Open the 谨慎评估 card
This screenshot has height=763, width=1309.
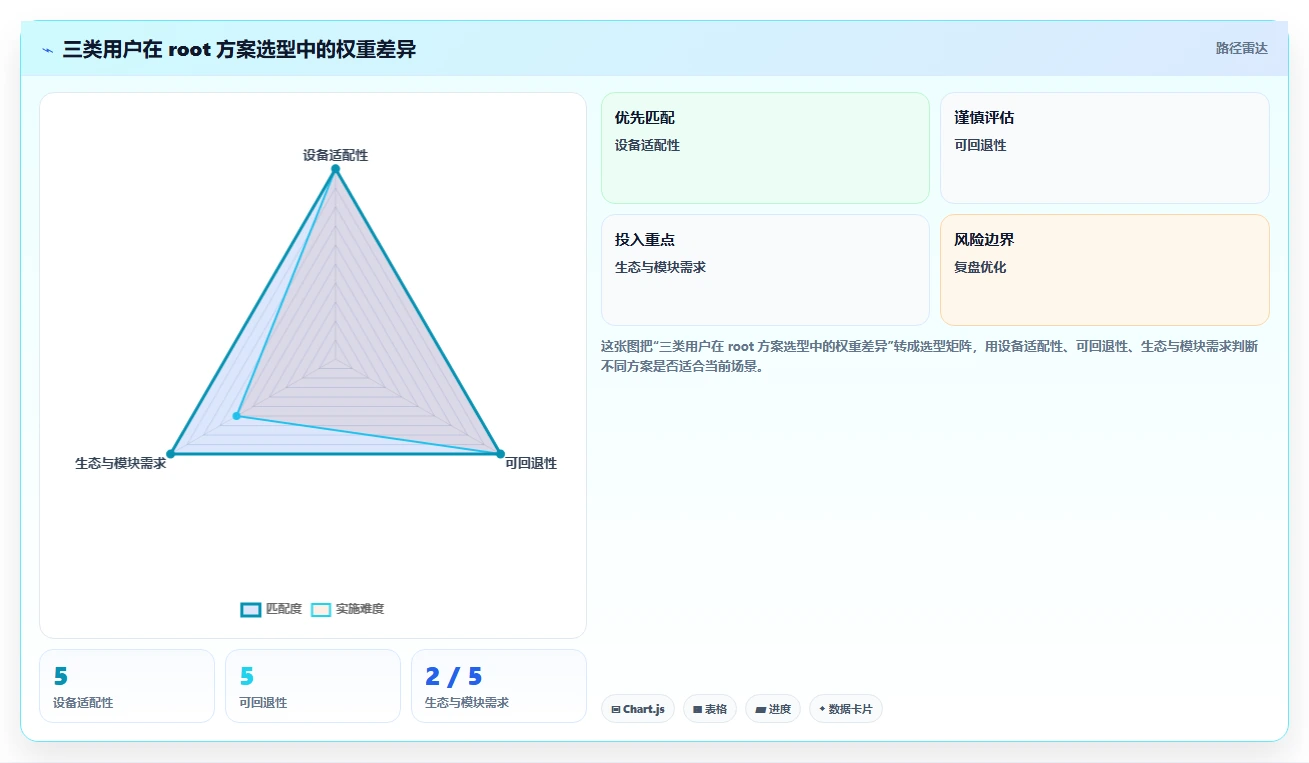pos(1105,148)
